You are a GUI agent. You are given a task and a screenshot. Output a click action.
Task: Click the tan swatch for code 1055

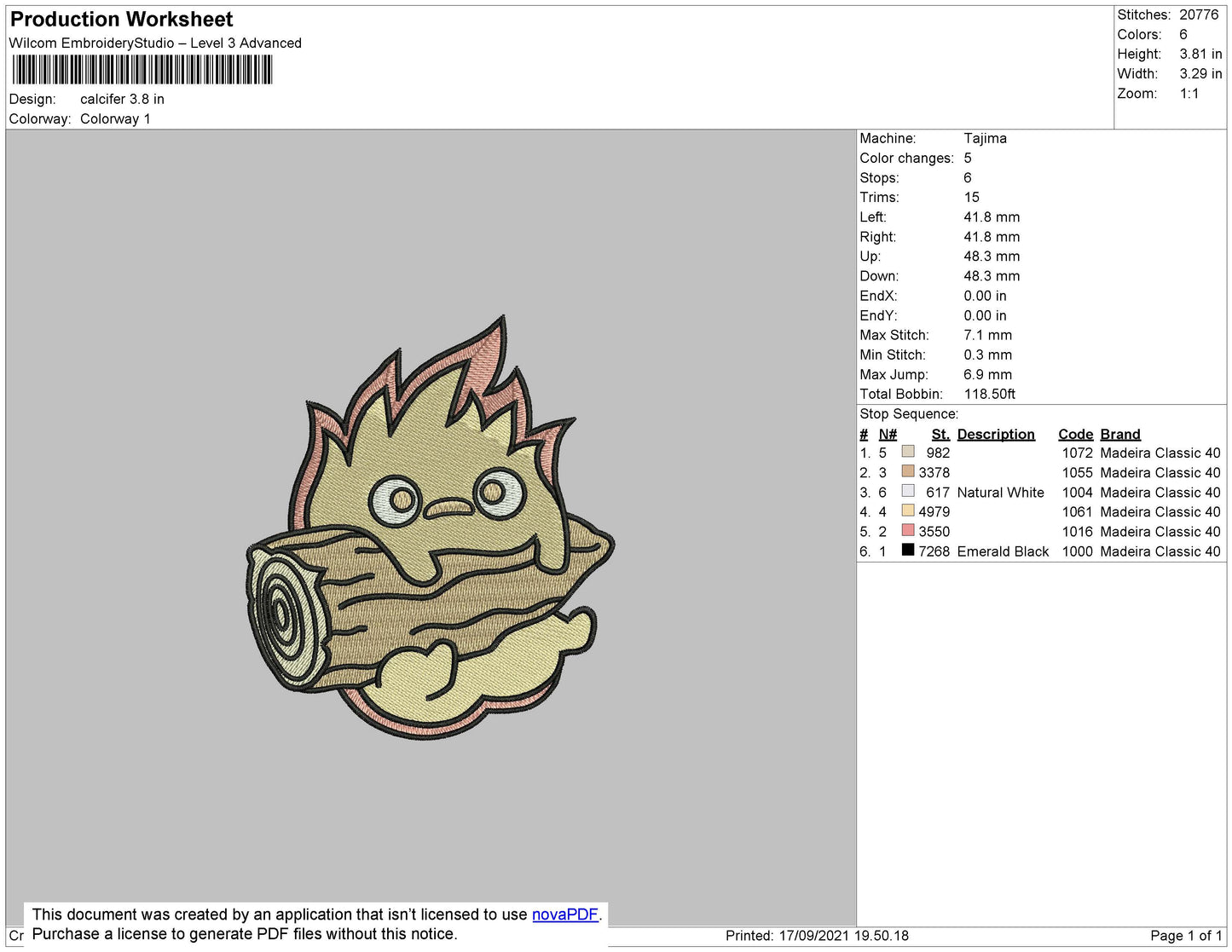click(908, 472)
